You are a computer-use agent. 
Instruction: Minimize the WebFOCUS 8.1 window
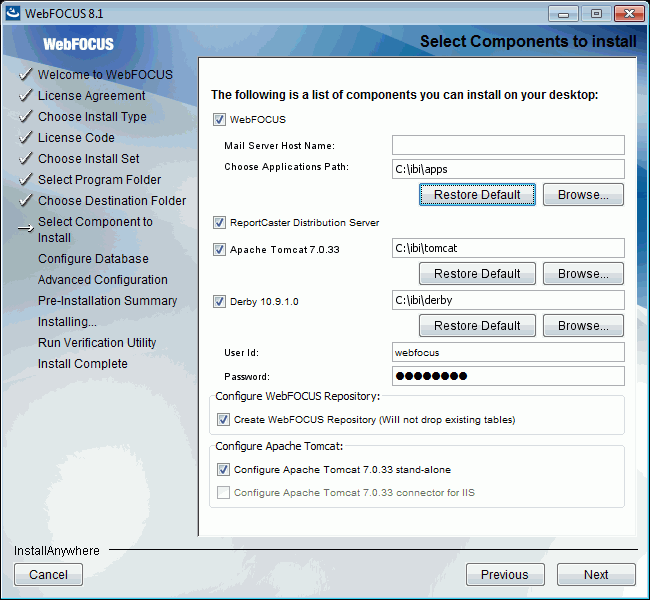click(x=563, y=14)
